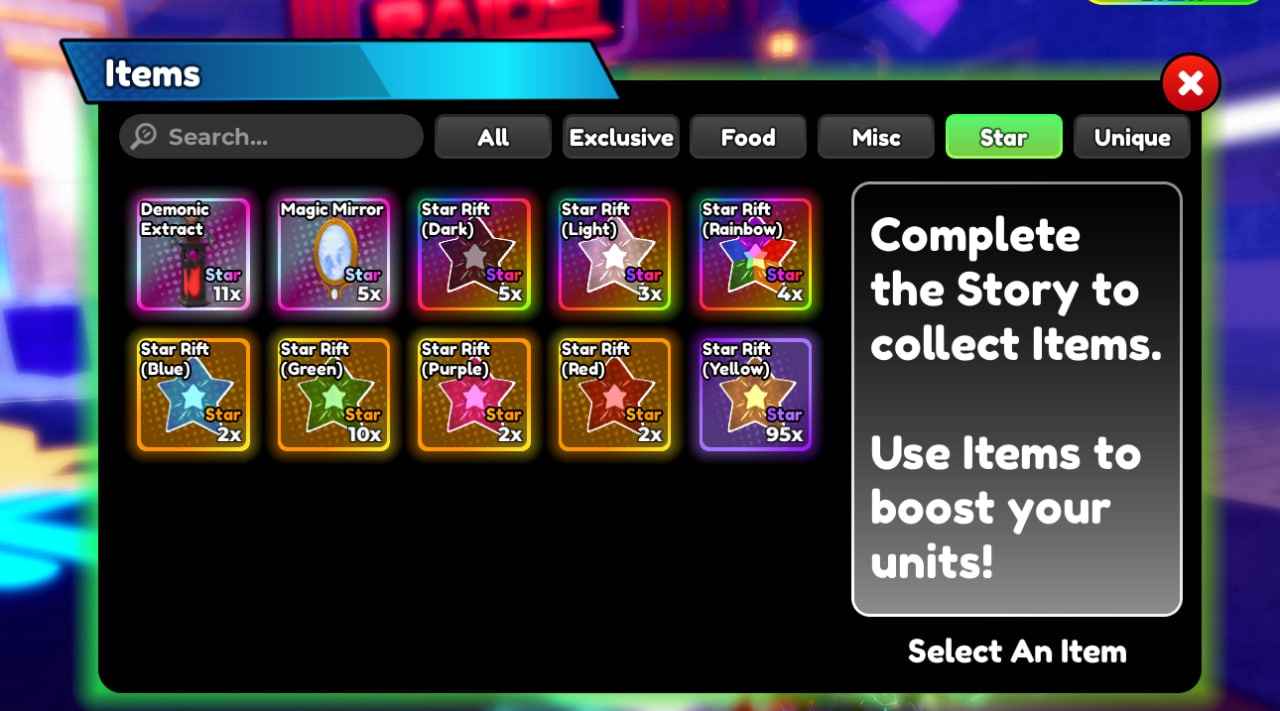Show the Food category tab
Image resolution: width=1280 pixels, height=711 pixels.
point(748,137)
